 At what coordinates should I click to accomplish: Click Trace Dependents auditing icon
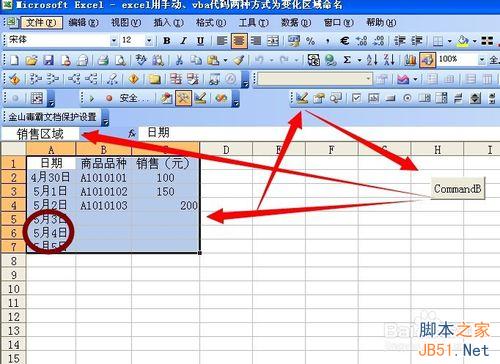pyautogui.click(x=74, y=79)
